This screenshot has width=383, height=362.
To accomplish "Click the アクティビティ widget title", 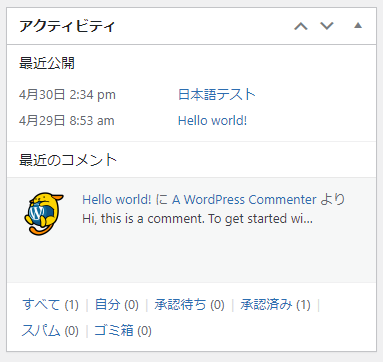I will click(x=67, y=26).
